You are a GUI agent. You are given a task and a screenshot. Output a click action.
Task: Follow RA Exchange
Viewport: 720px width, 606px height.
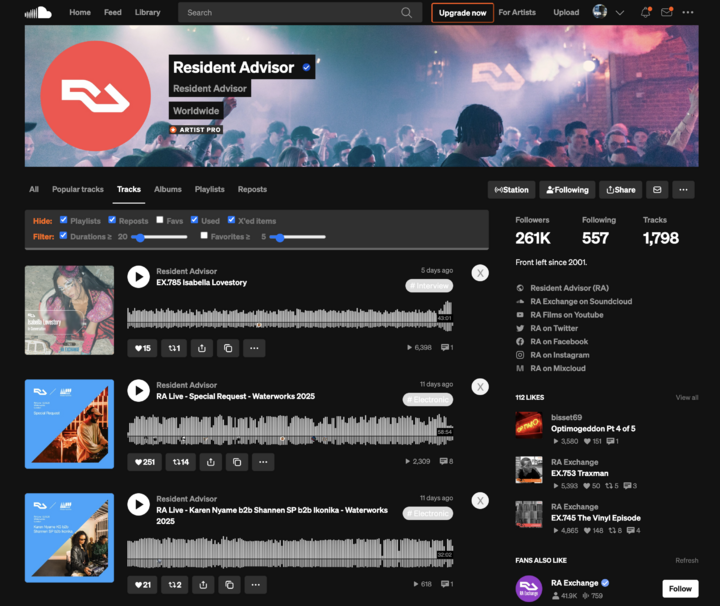click(x=680, y=589)
